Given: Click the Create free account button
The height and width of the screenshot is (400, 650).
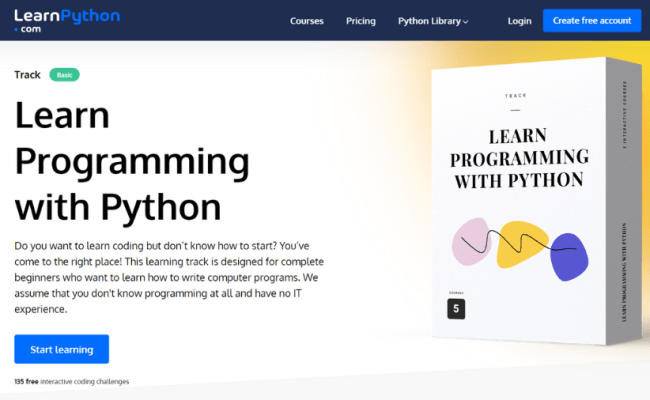Looking at the screenshot, I should pyautogui.click(x=592, y=20).
